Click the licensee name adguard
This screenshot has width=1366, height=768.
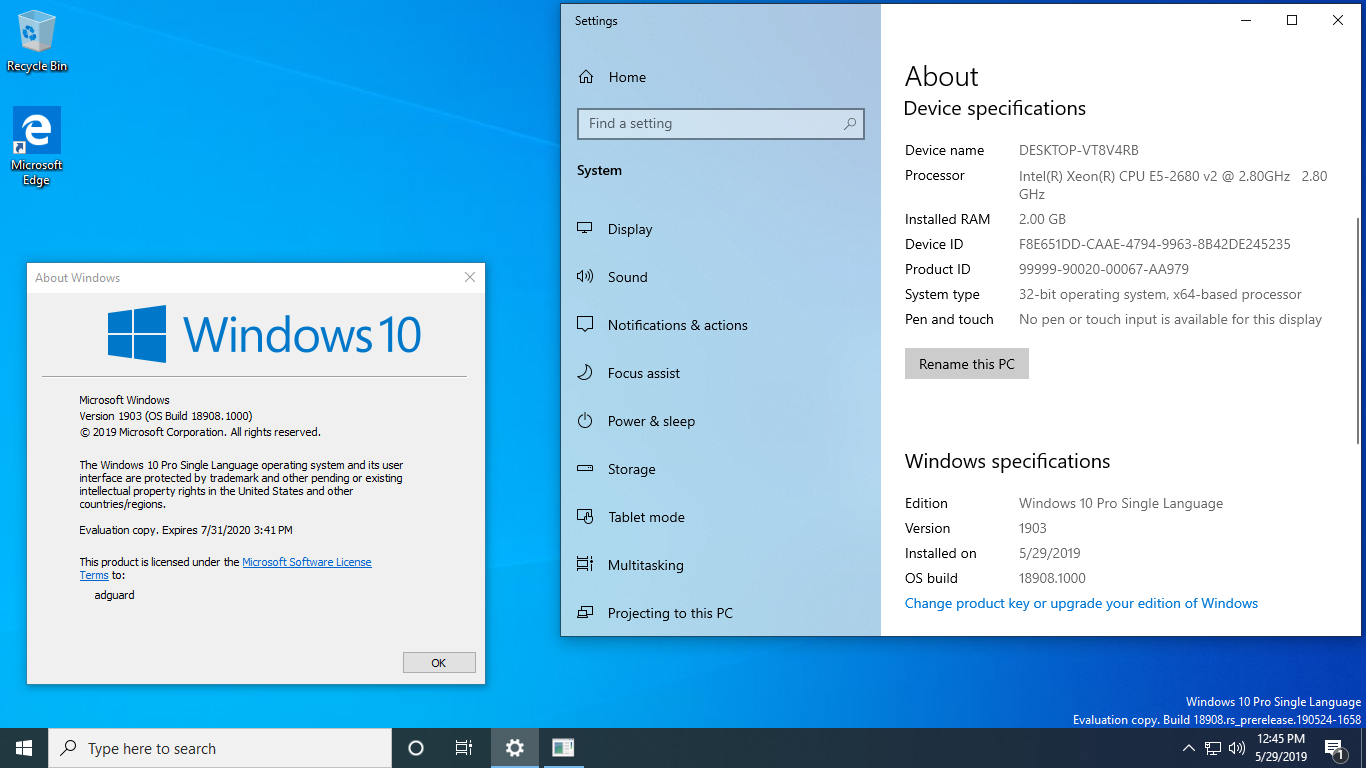coord(114,595)
